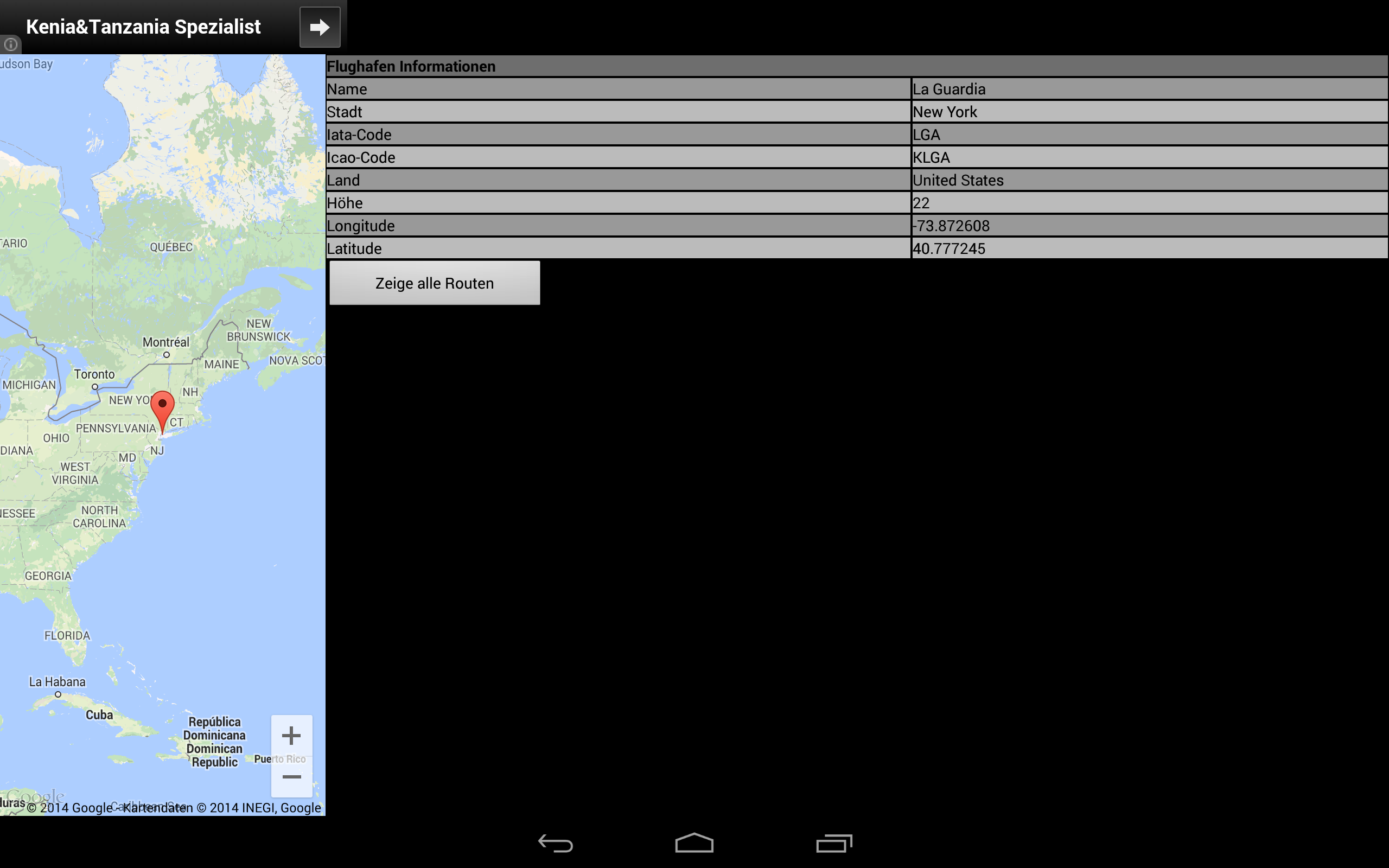
Task: Tap the Toronto label on the map
Action: pos(94,374)
